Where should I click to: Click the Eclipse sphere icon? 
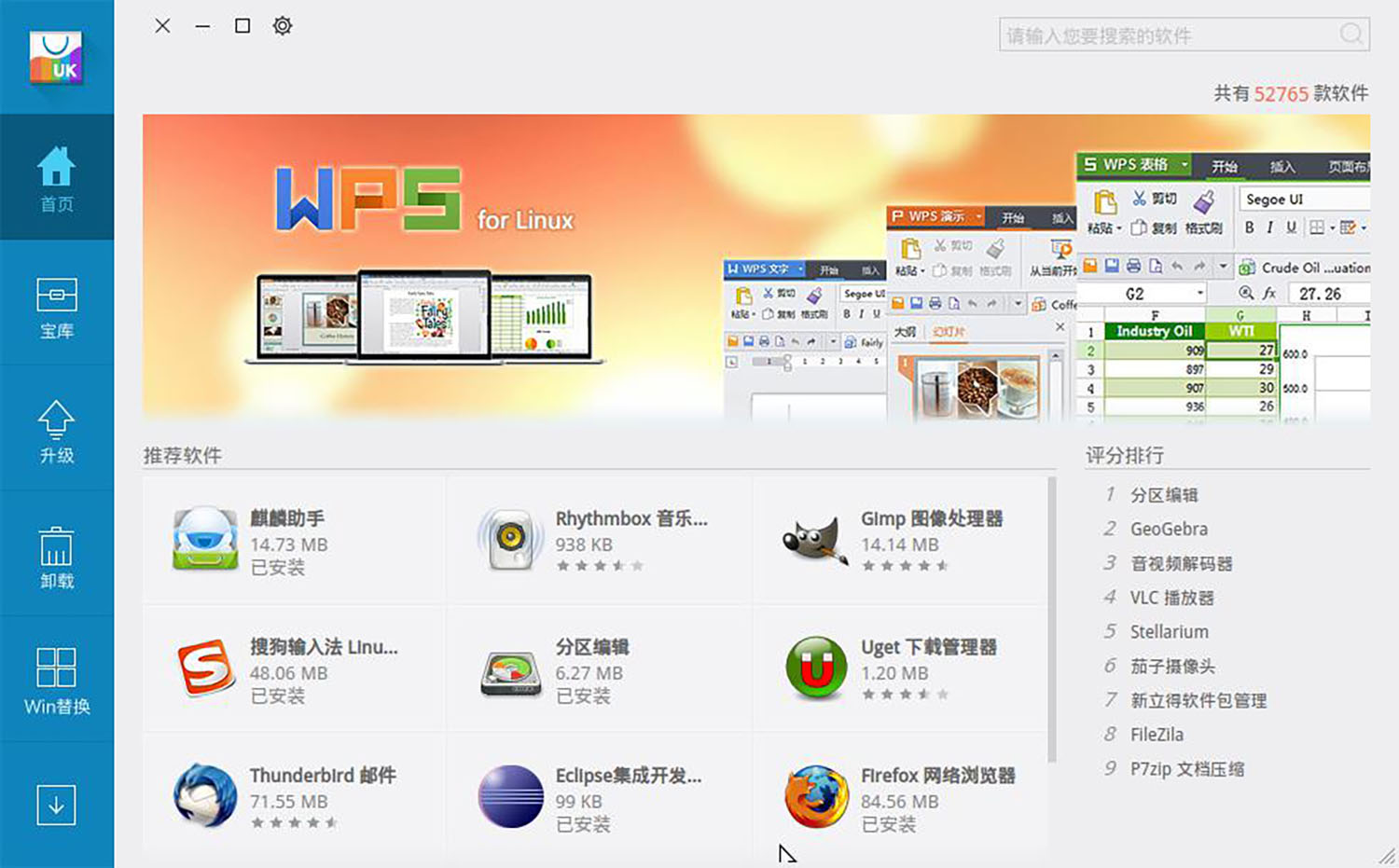(x=510, y=796)
